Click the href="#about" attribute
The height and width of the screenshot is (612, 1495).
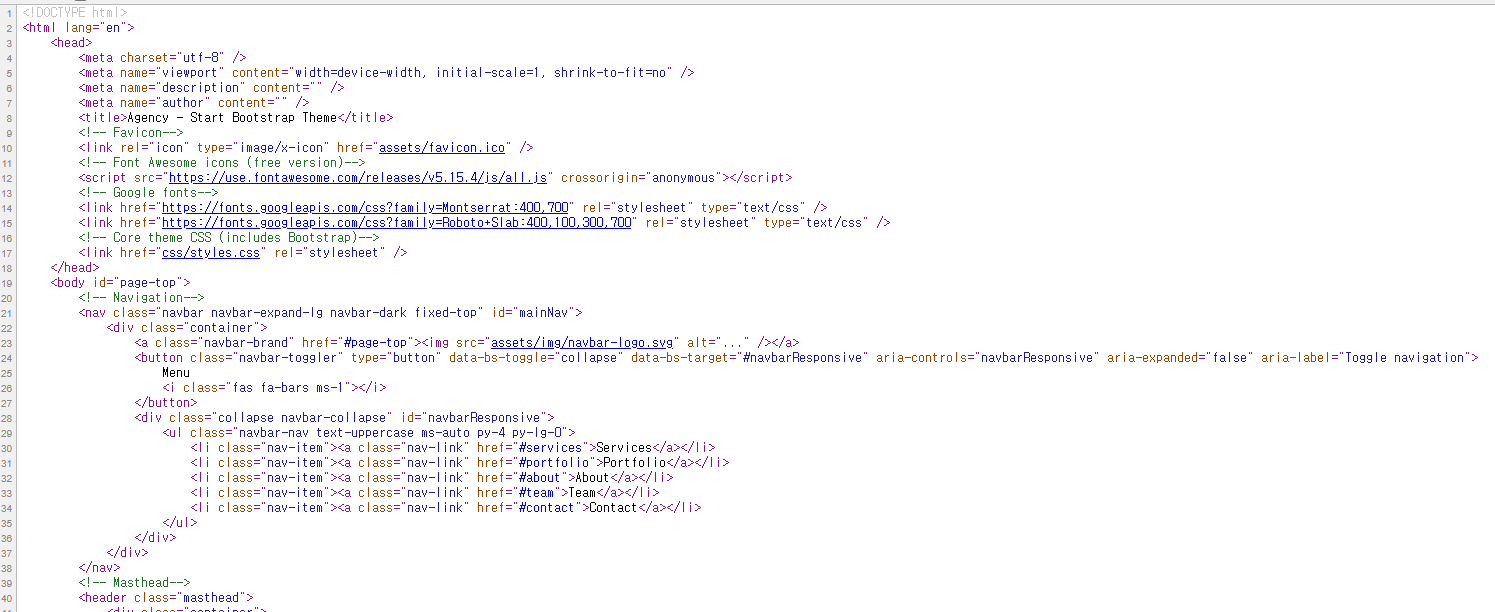[x=523, y=478]
